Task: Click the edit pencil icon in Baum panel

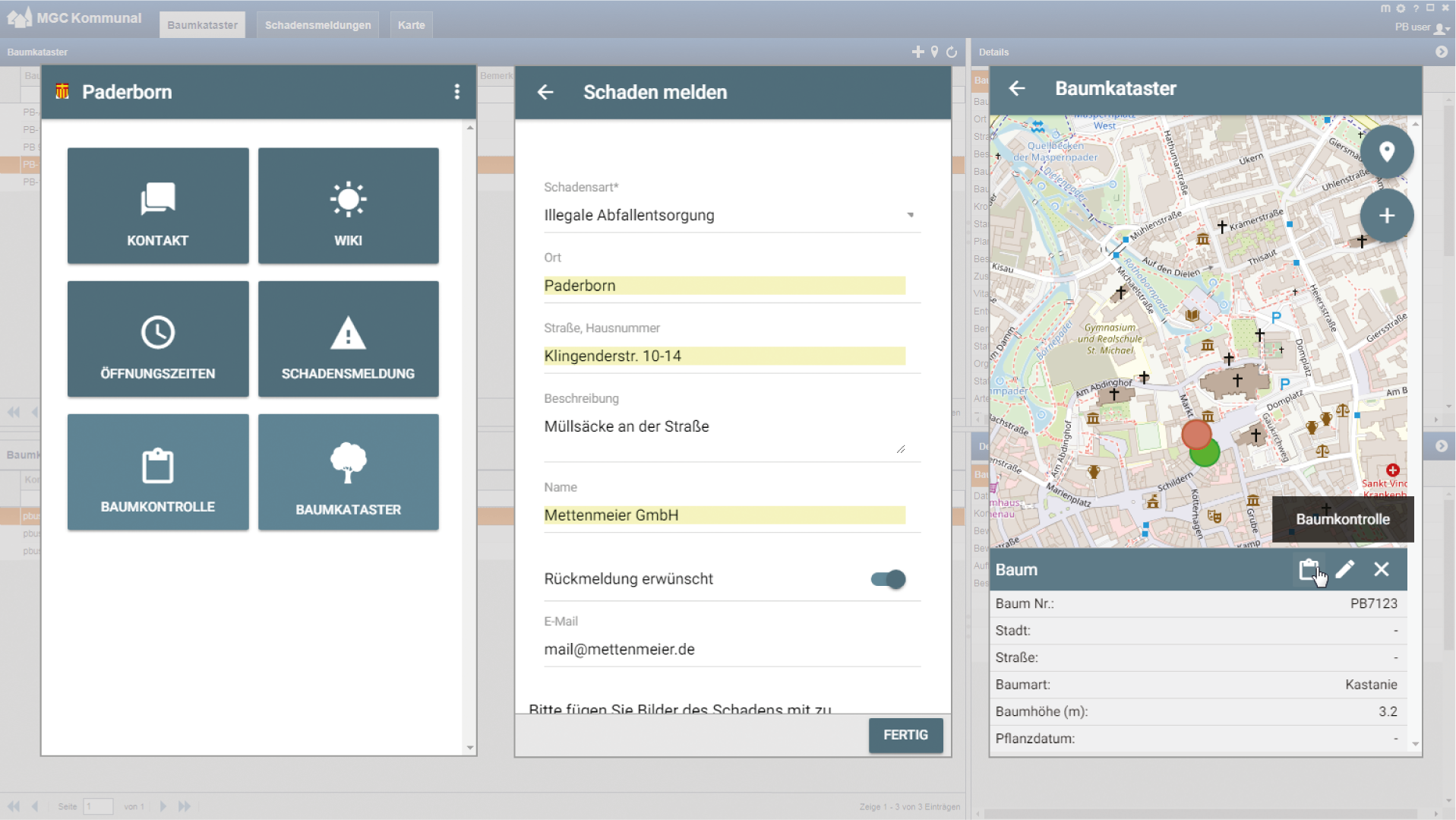Action: (1345, 569)
